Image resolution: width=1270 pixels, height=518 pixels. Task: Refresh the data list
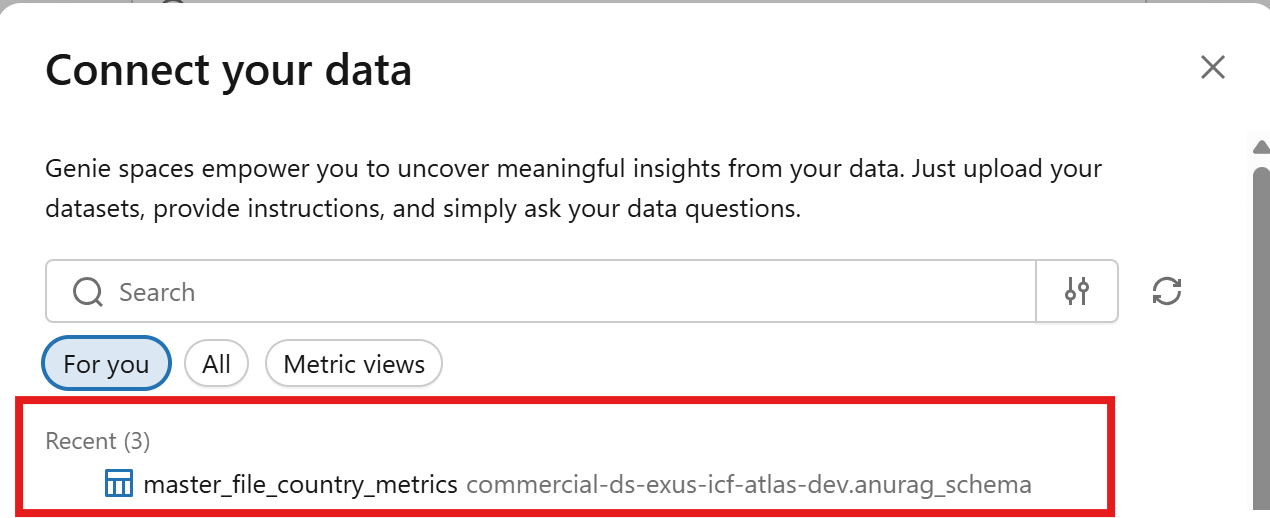tap(1167, 292)
